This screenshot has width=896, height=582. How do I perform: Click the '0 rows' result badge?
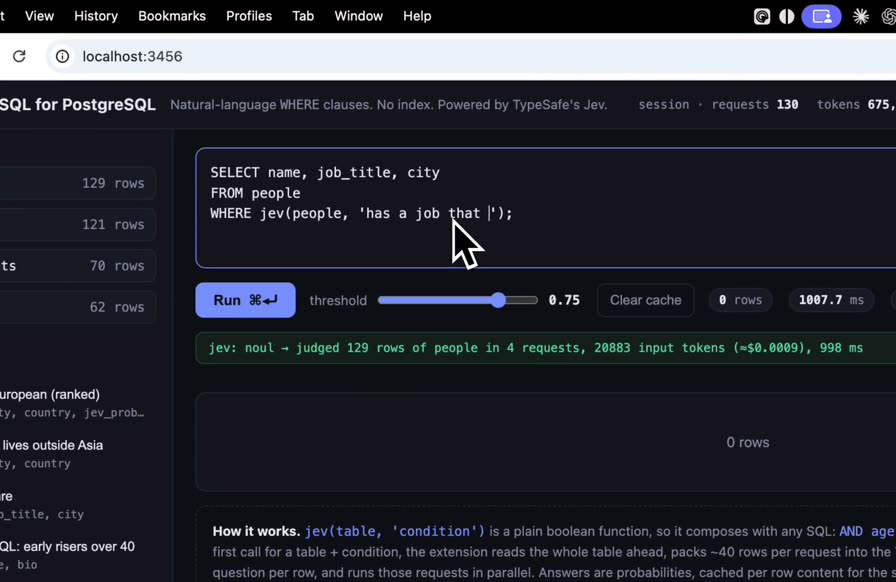click(x=741, y=300)
